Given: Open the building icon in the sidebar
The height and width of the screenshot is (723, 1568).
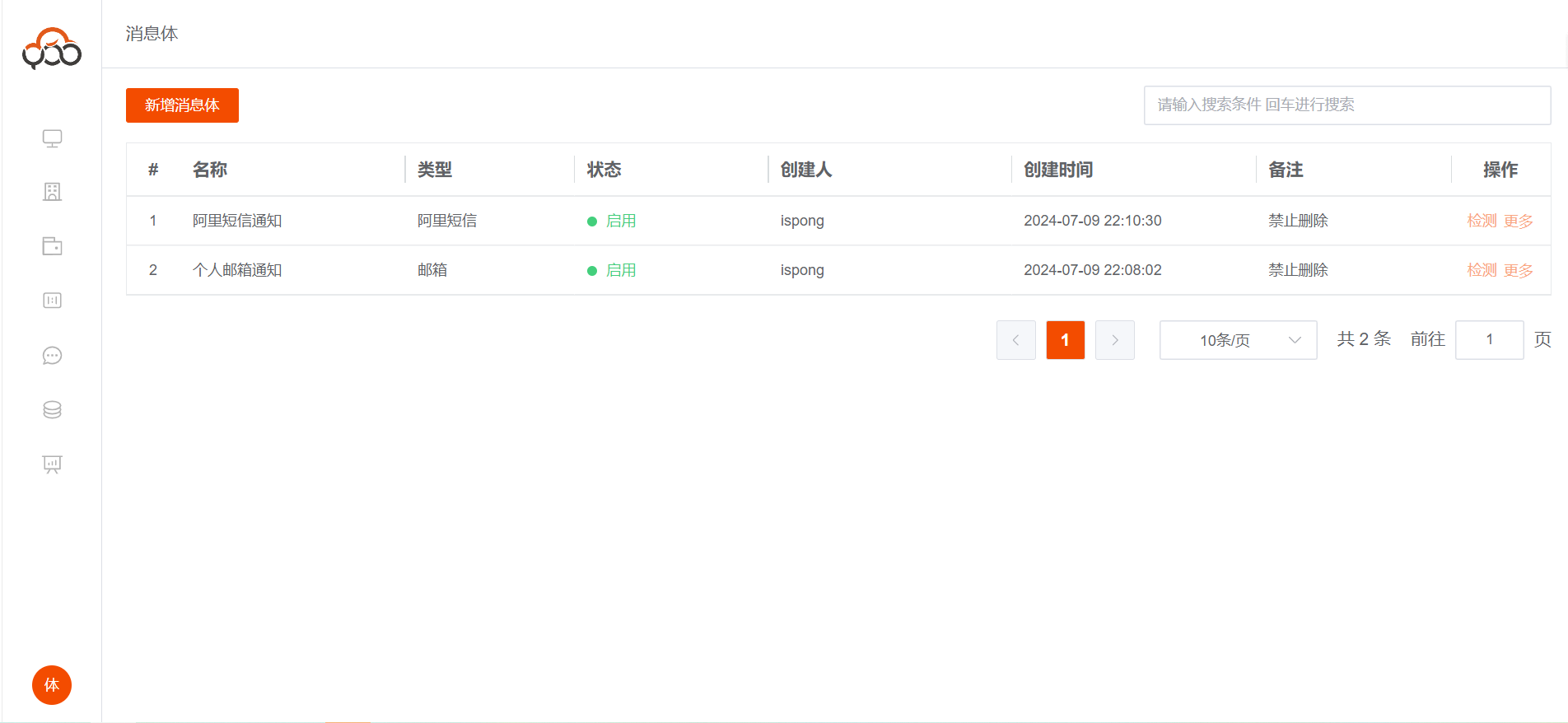Looking at the screenshot, I should click(x=52, y=192).
